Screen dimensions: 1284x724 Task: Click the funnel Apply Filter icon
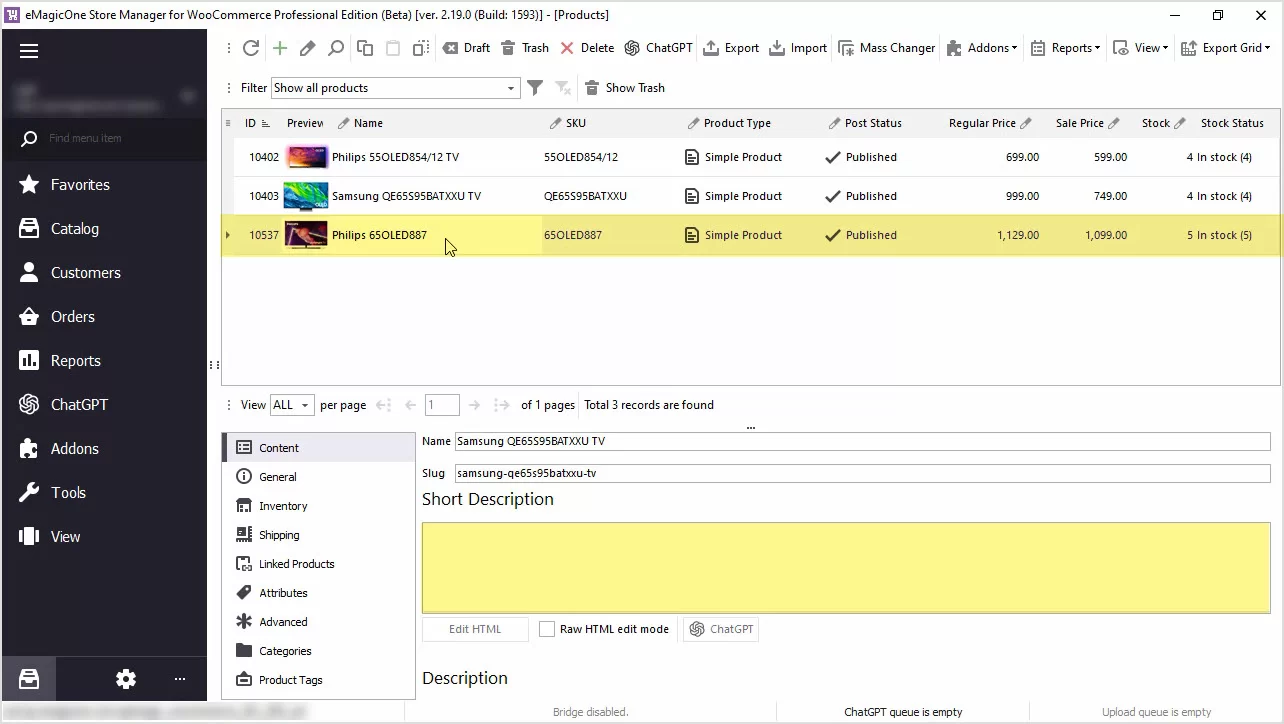pos(535,88)
